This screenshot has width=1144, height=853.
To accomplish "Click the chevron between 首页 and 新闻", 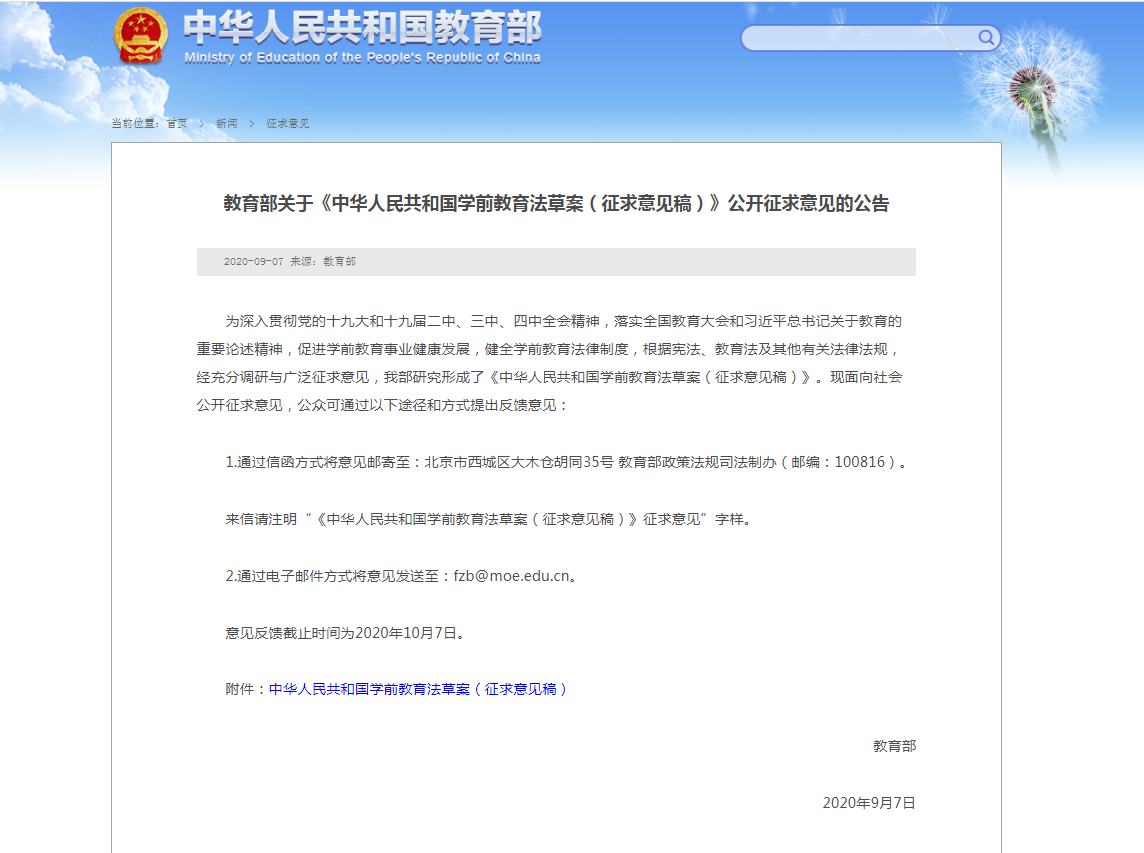I will click(x=202, y=123).
